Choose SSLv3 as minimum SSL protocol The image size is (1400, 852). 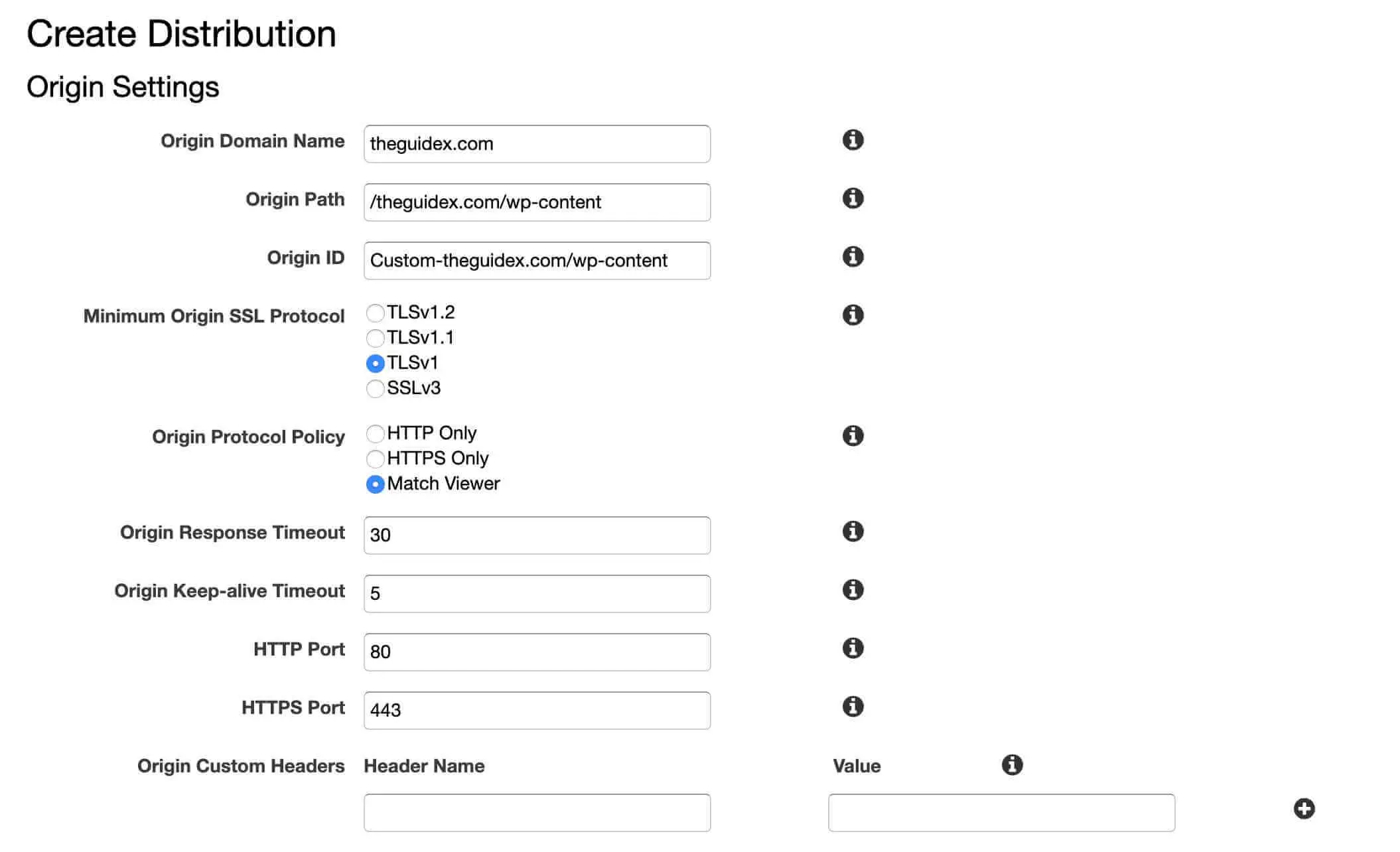click(x=376, y=389)
